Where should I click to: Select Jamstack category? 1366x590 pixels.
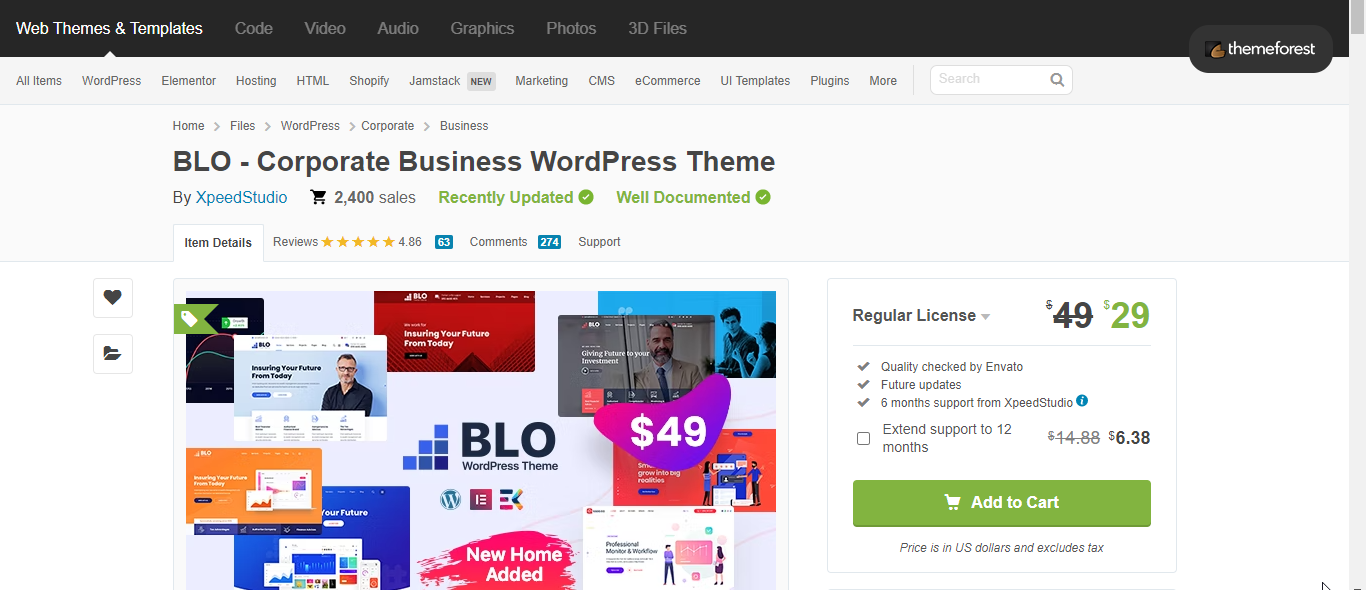pyautogui.click(x=435, y=81)
